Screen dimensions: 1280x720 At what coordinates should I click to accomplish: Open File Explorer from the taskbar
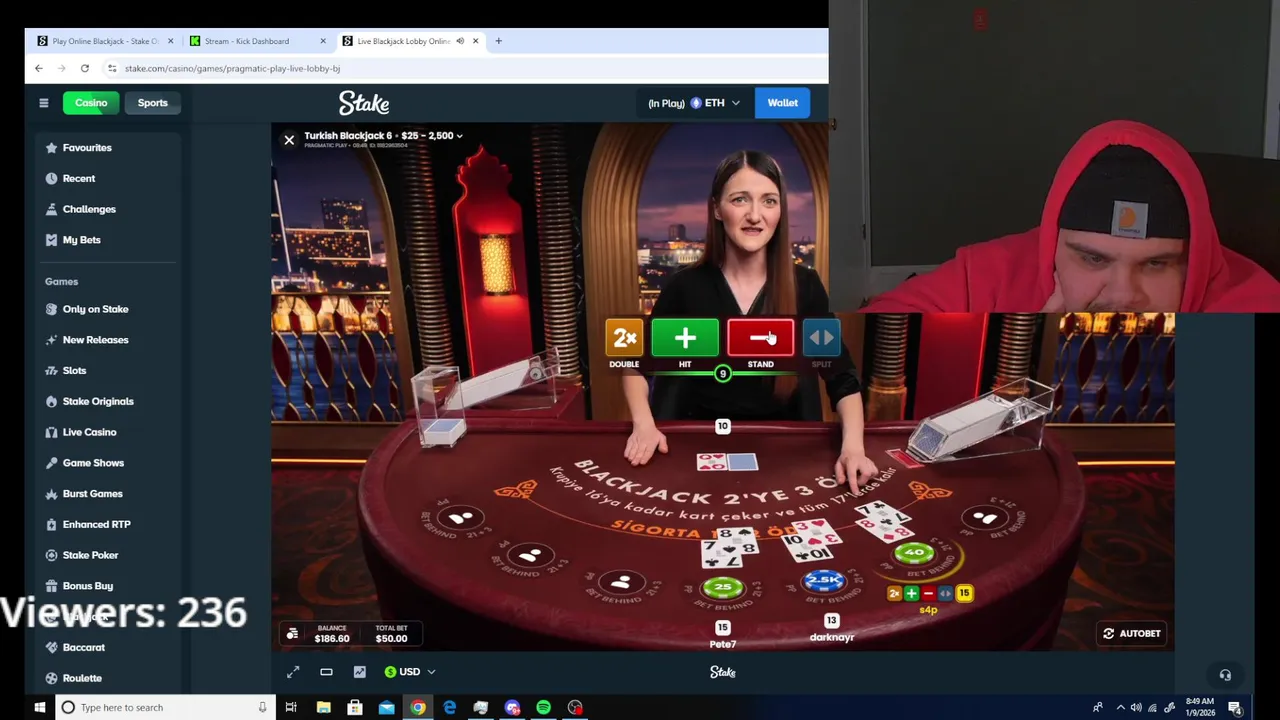click(x=323, y=707)
